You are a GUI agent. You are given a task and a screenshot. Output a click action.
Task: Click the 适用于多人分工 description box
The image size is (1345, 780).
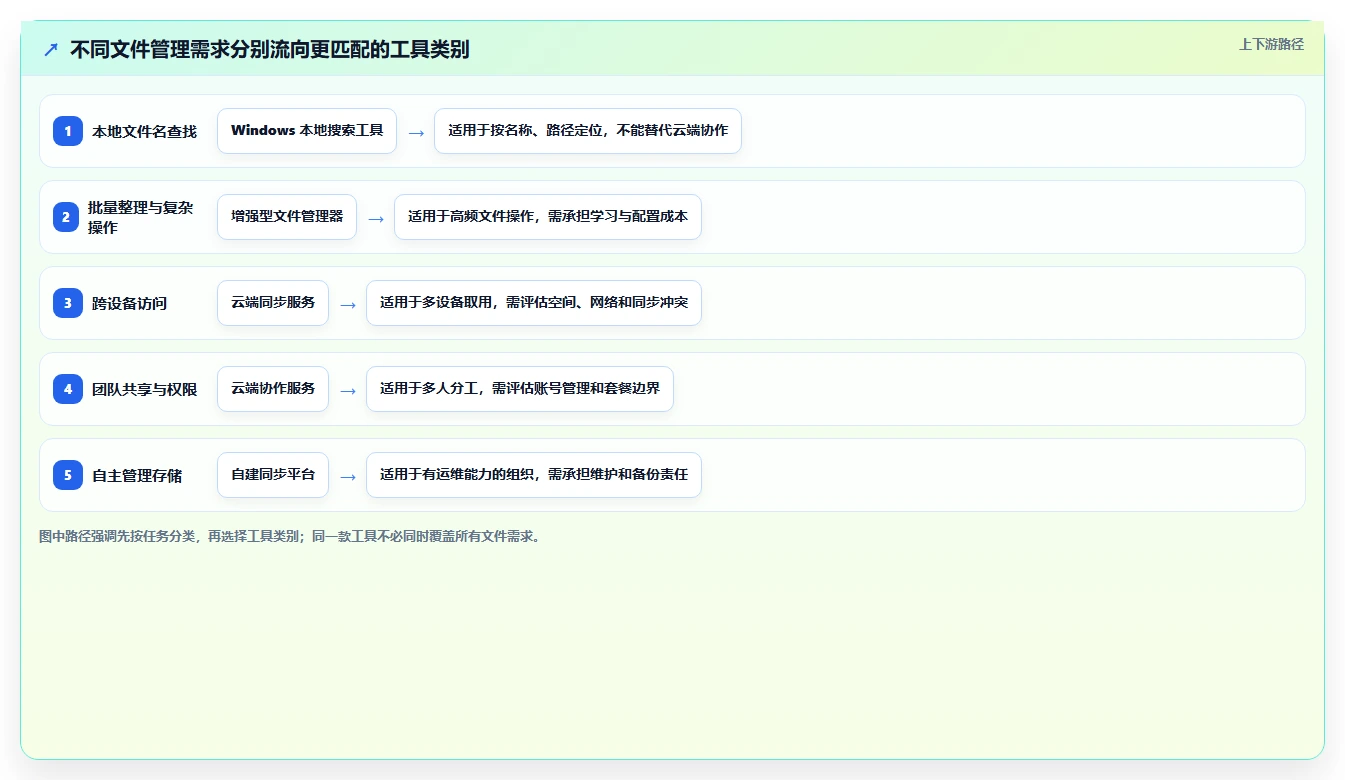[520, 389]
